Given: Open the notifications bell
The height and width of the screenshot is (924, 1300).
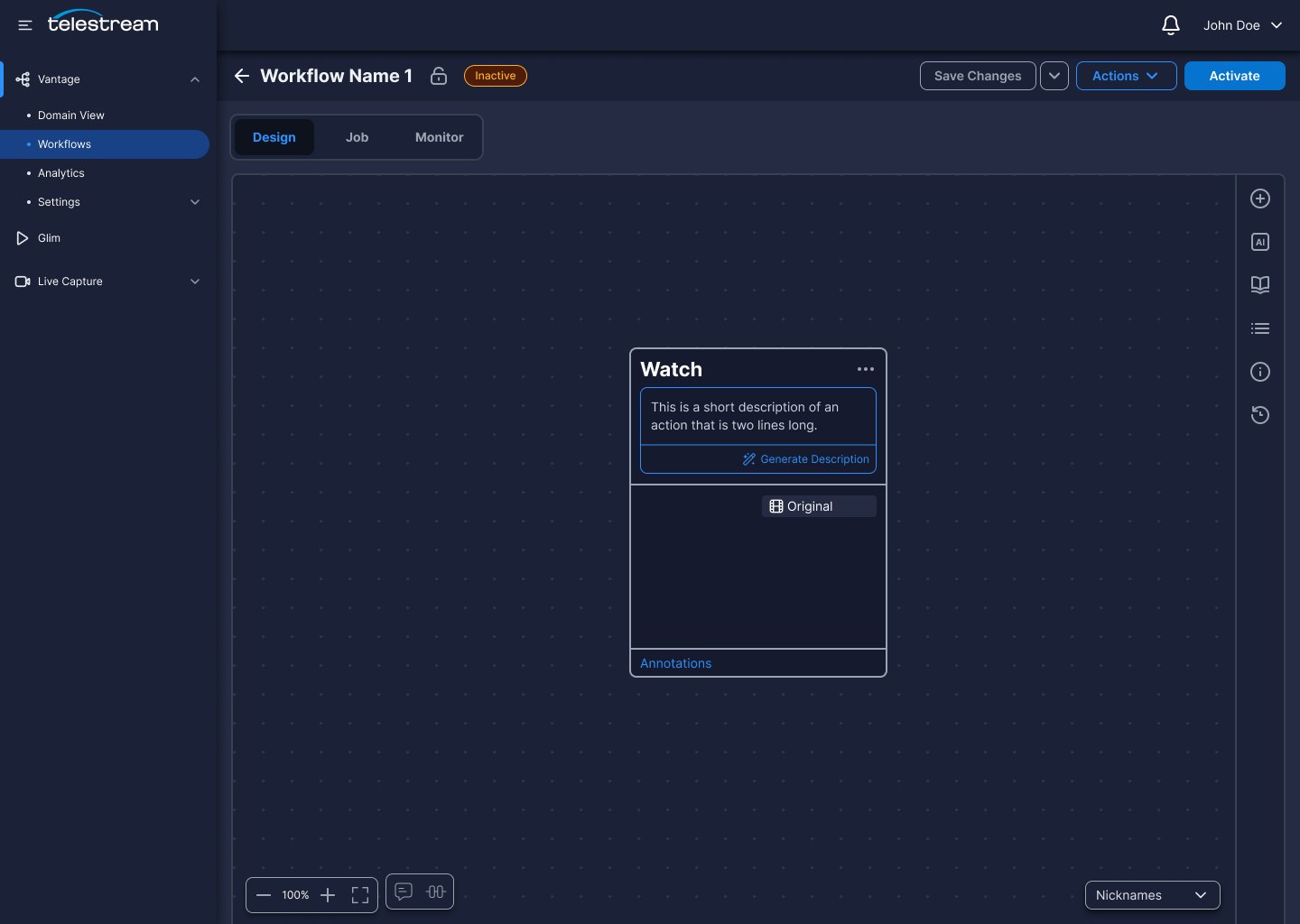Looking at the screenshot, I should 1171,25.
